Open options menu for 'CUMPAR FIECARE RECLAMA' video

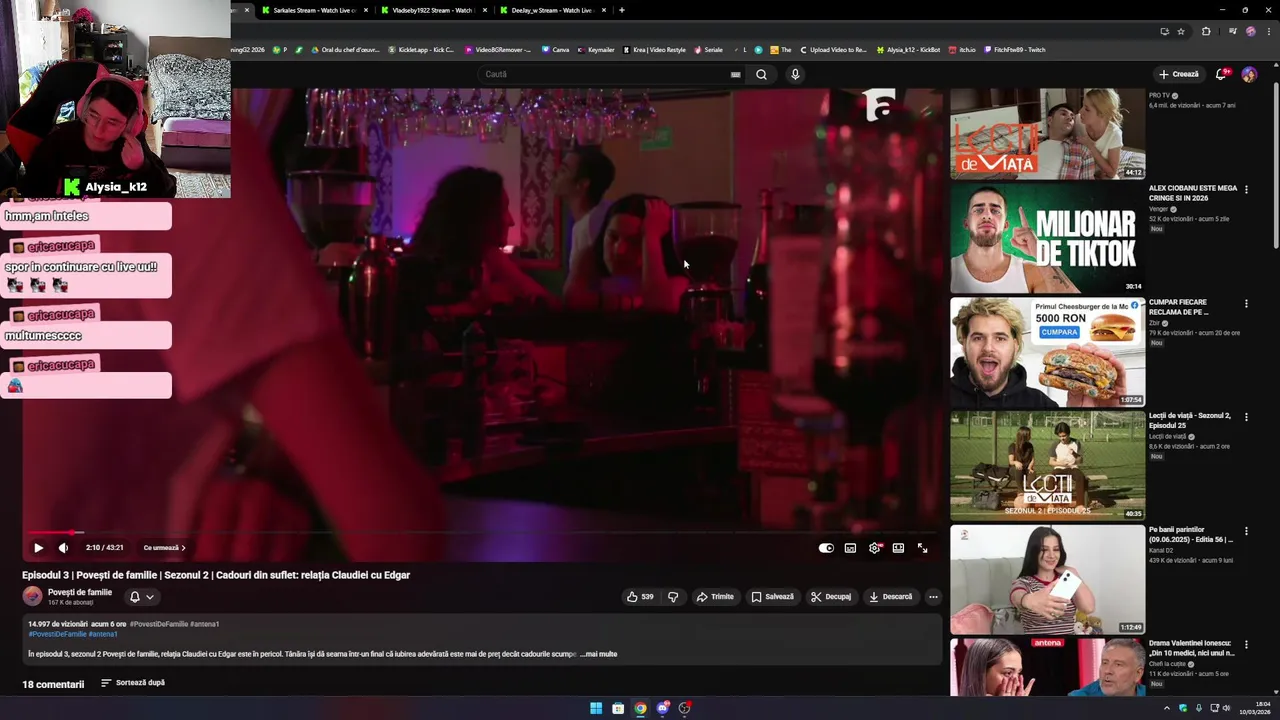coord(1246,303)
